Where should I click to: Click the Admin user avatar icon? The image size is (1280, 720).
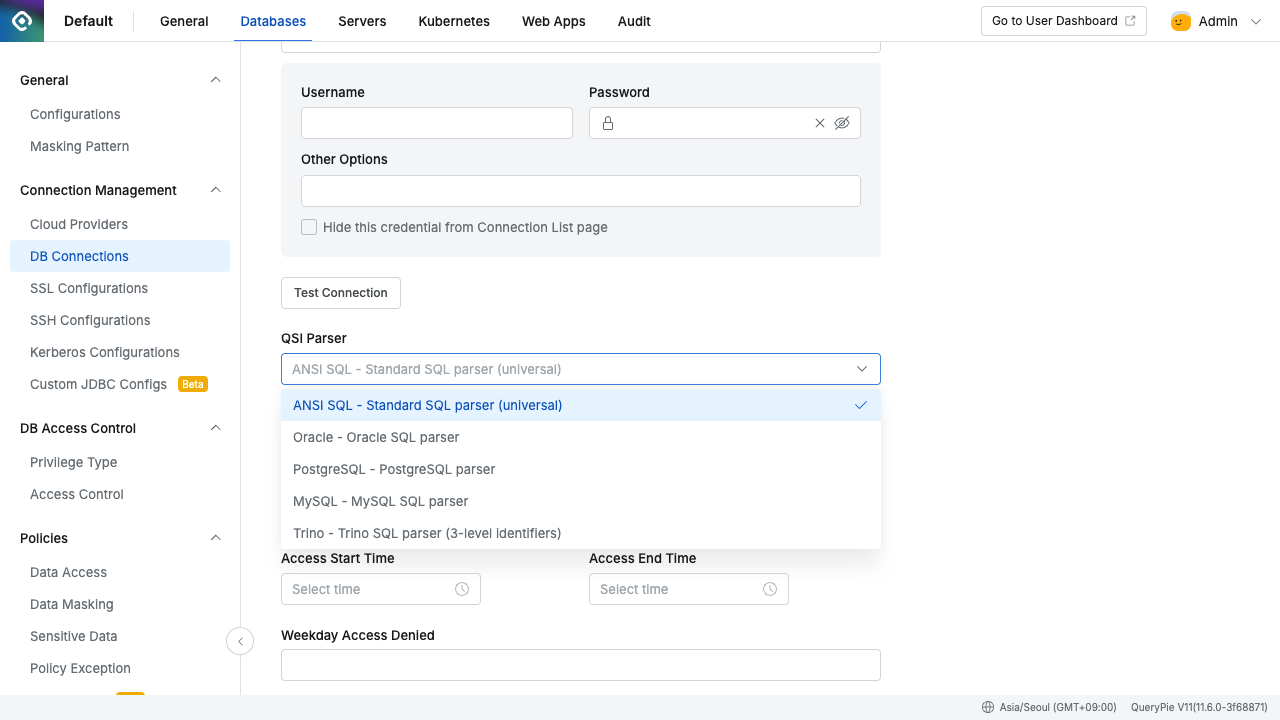coord(1181,21)
